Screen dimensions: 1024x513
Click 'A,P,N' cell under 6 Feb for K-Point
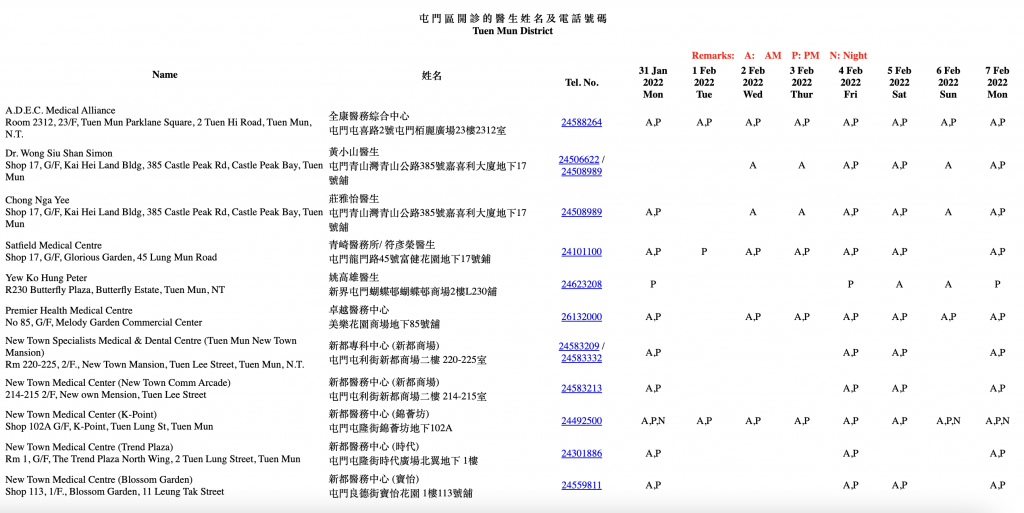(948, 421)
